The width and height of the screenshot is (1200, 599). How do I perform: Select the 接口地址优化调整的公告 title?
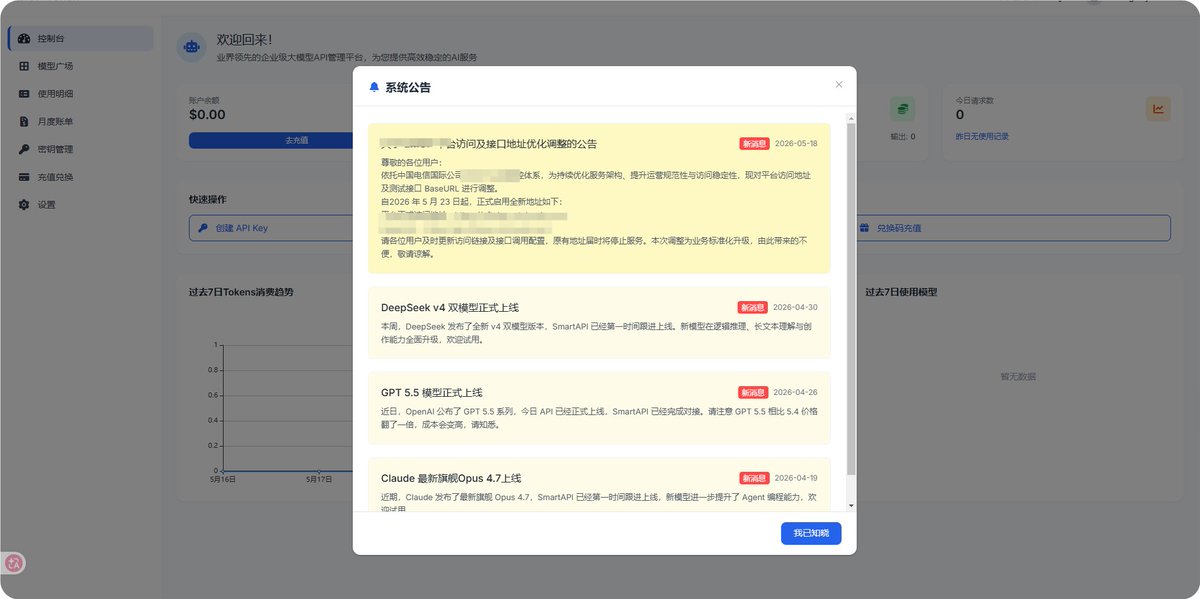[x=489, y=143]
